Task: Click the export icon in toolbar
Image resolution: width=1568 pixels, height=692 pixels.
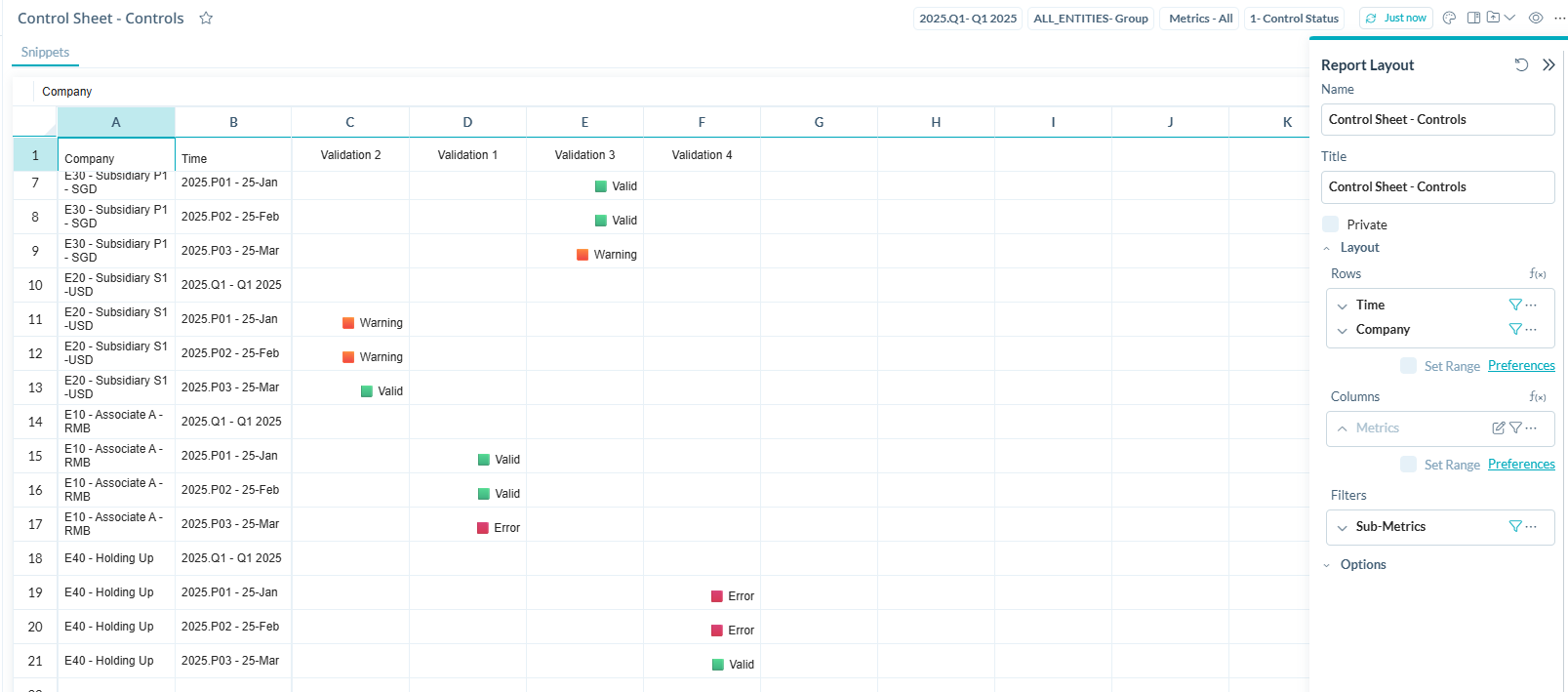Action: 1494,18
